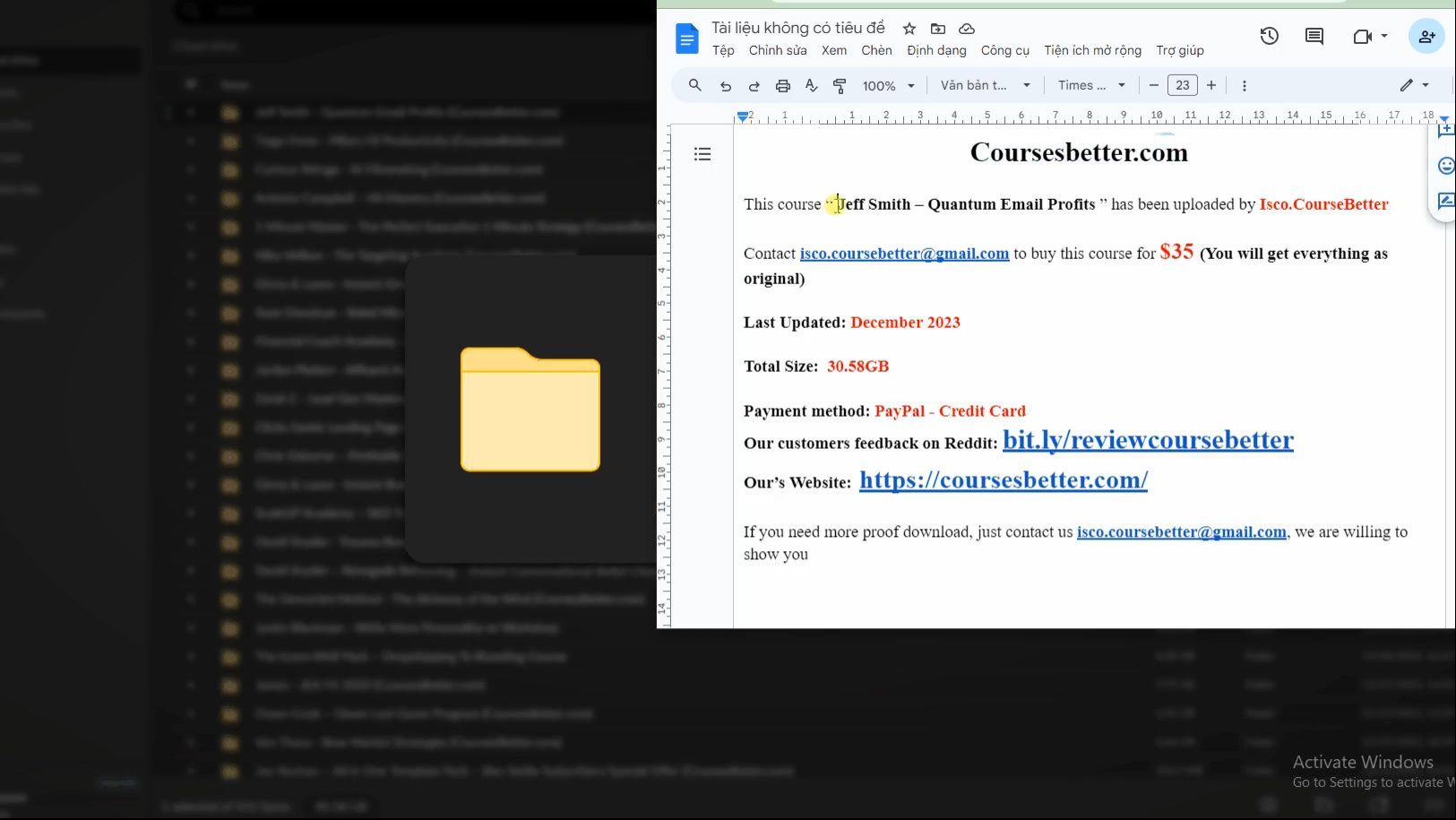Open the bit.ly/reviewcoursebetter link
The height and width of the screenshot is (820, 1456).
point(1148,440)
